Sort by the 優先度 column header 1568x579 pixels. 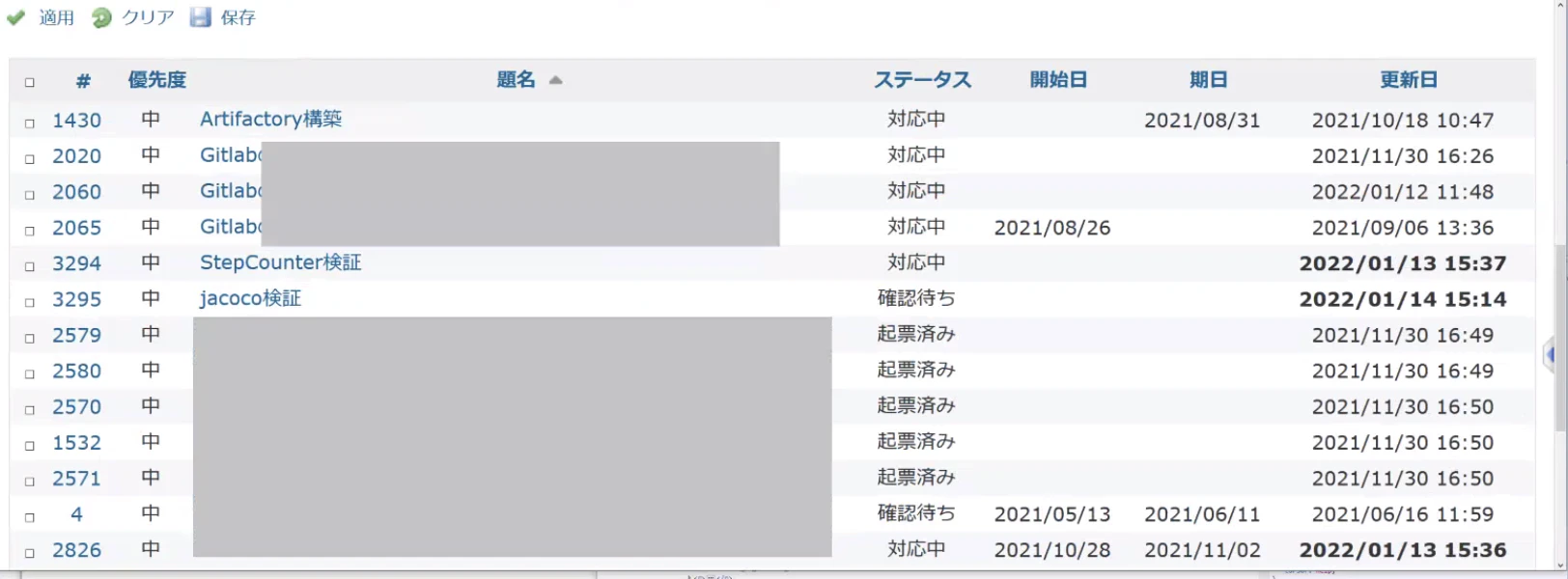point(157,80)
